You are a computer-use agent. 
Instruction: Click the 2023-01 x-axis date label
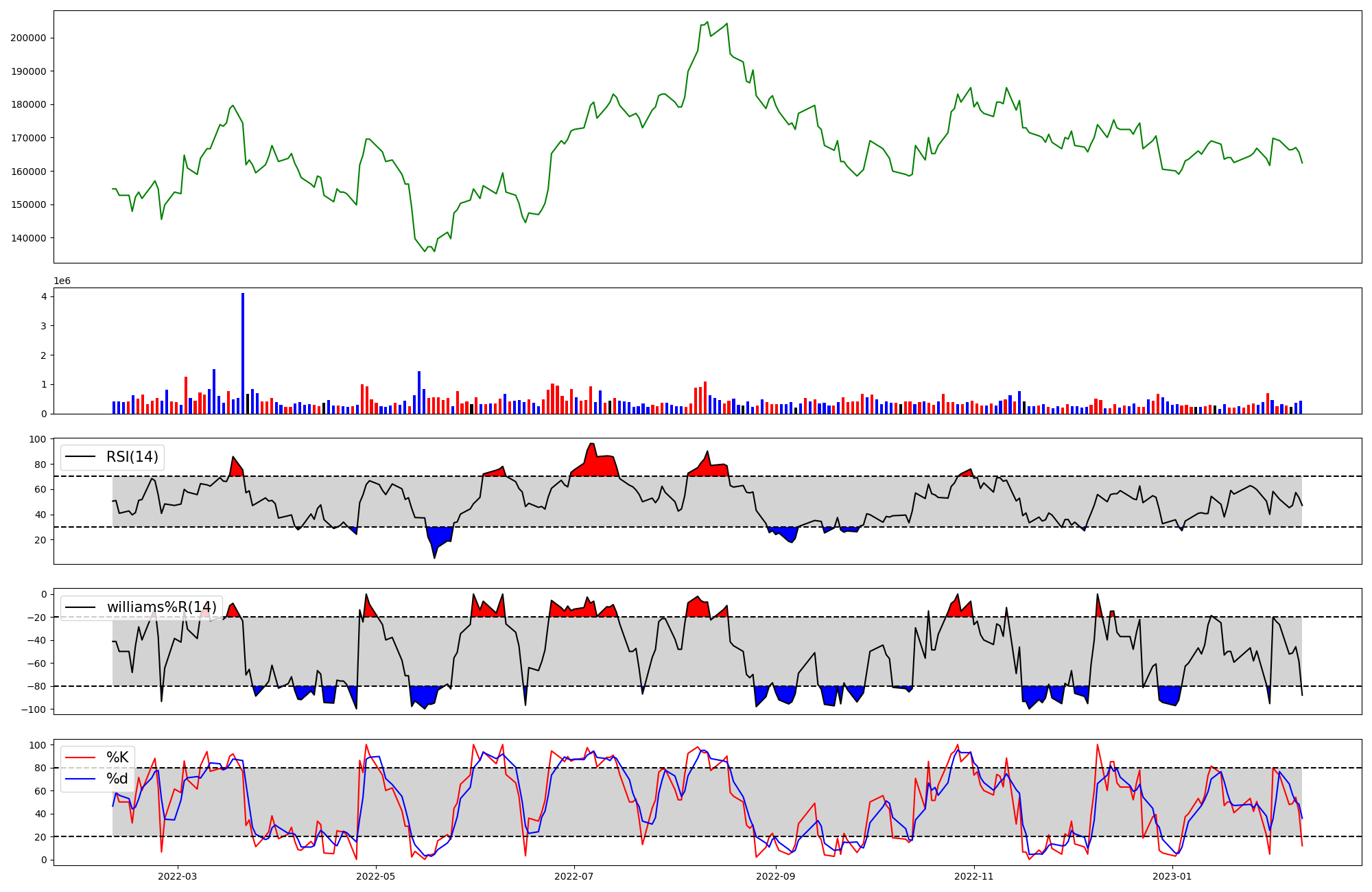[1172, 876]
